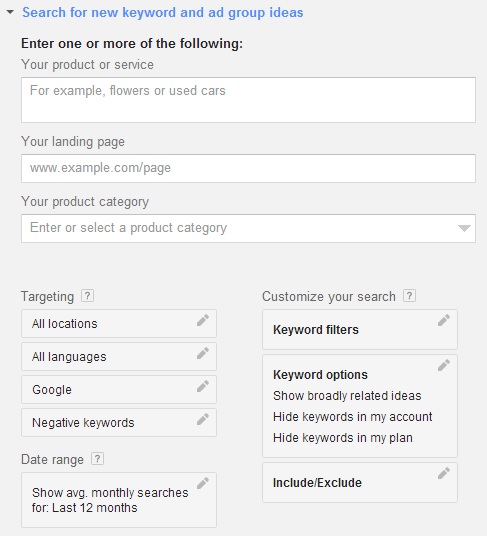
Task: Select the Show broadly related ideas option
Action: coord(347,396)
